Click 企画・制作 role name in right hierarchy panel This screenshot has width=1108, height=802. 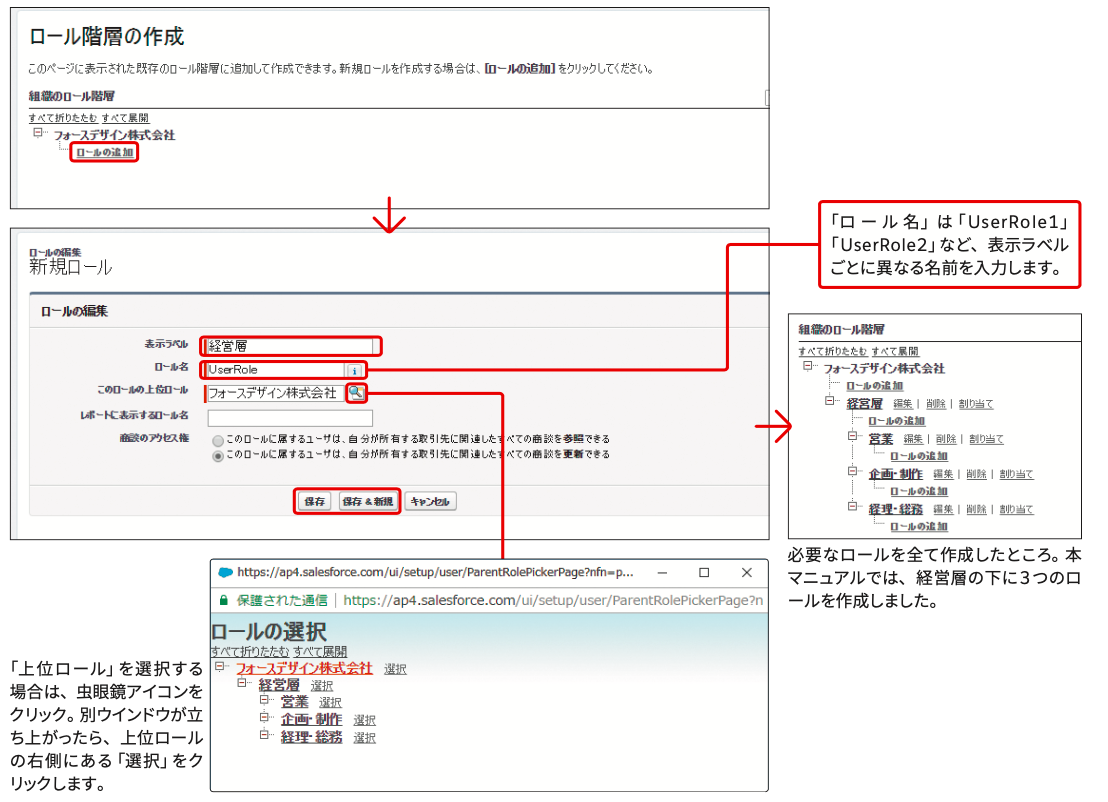point(896,474)
